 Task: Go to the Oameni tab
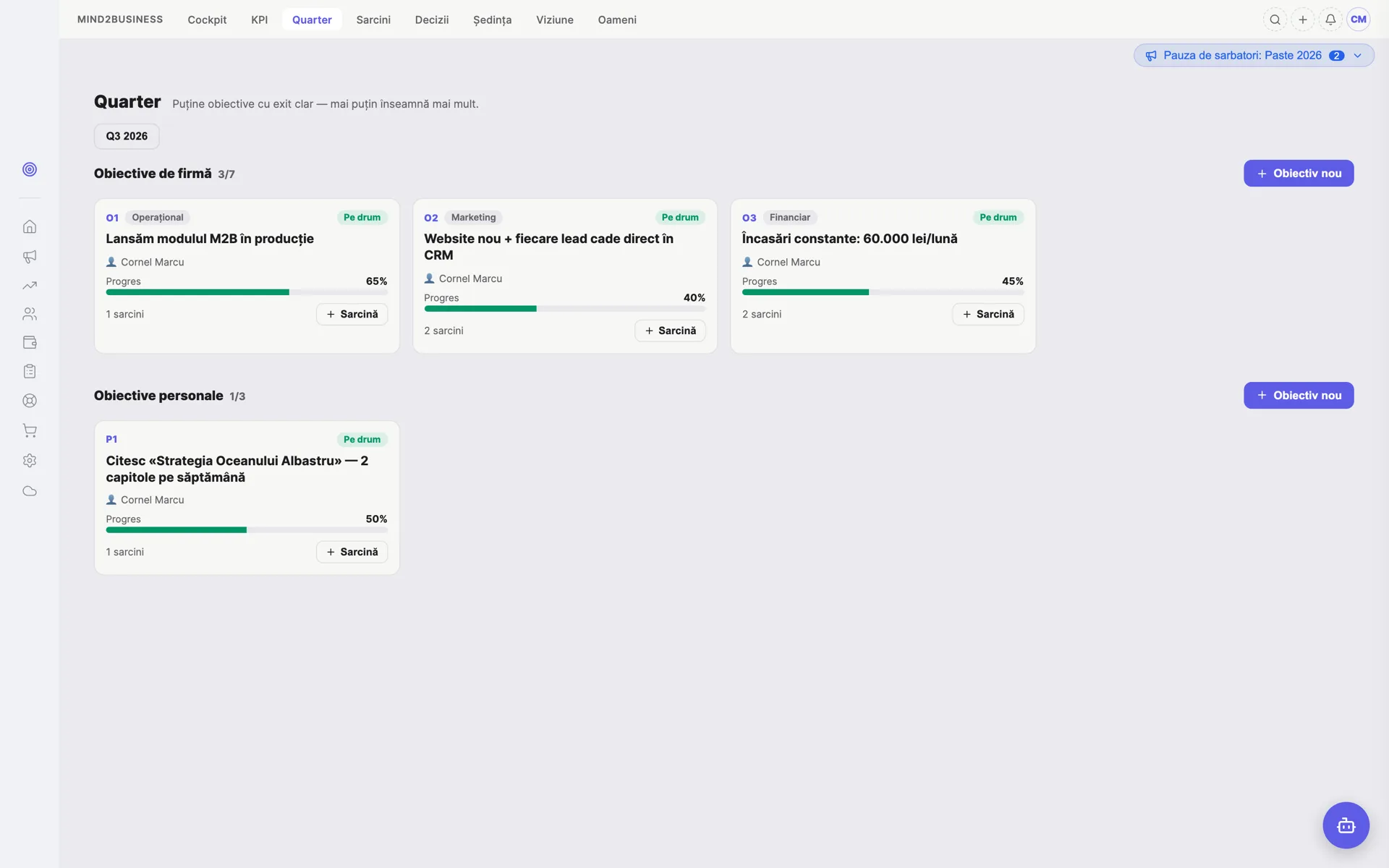click(x=617, y=20)
